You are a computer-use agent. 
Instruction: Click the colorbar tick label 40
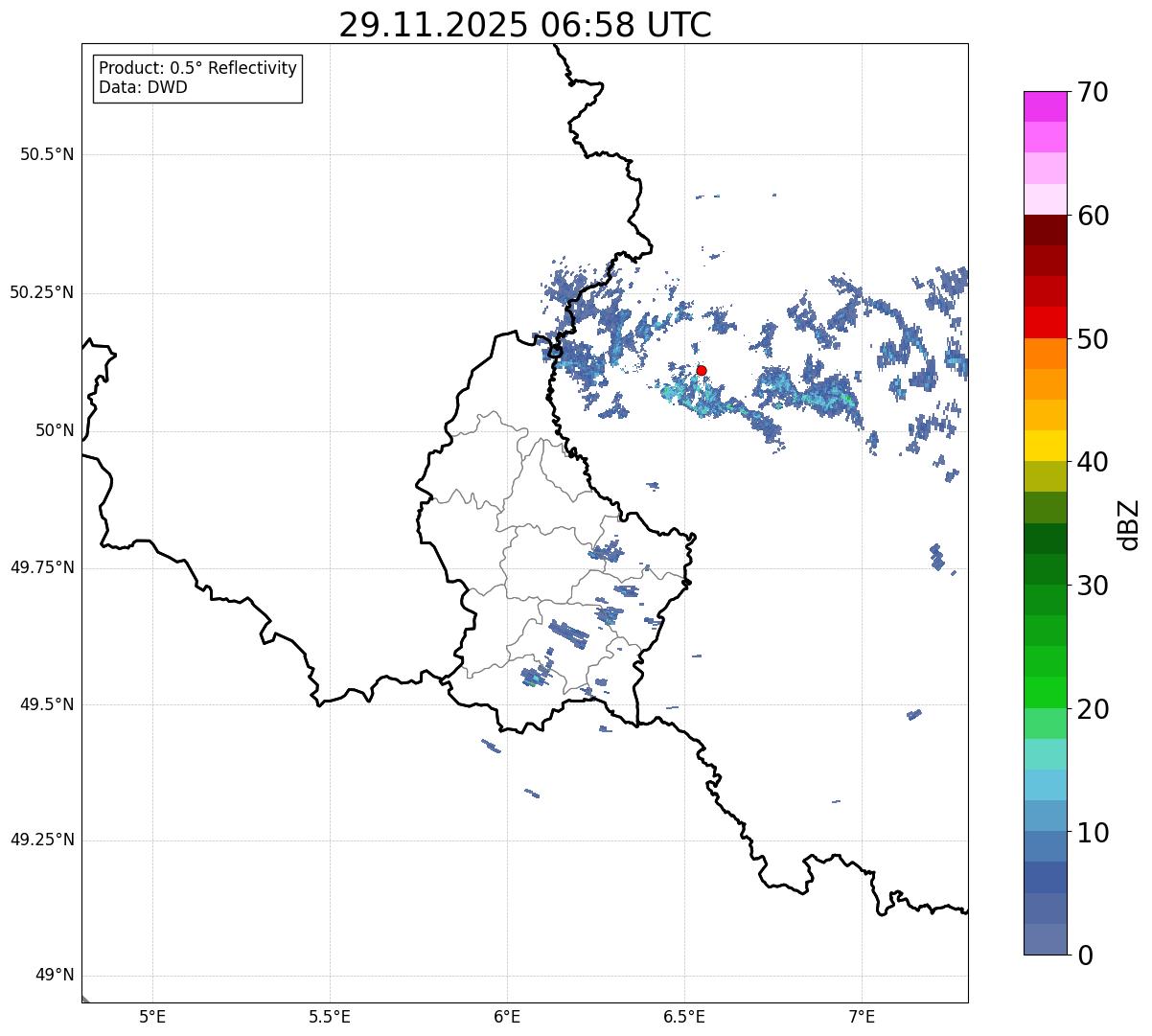click(1093, 462)
